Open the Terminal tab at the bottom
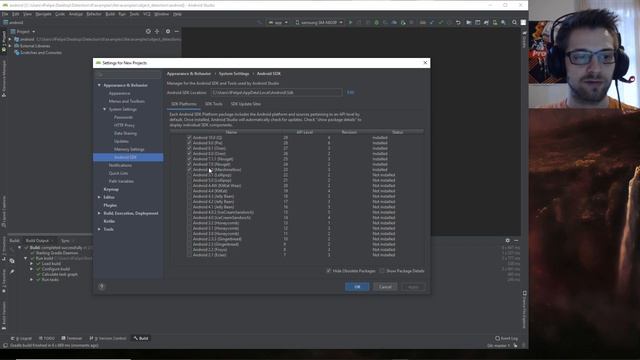The height and width of the screenshot is (360, 640). click(72, 338)
